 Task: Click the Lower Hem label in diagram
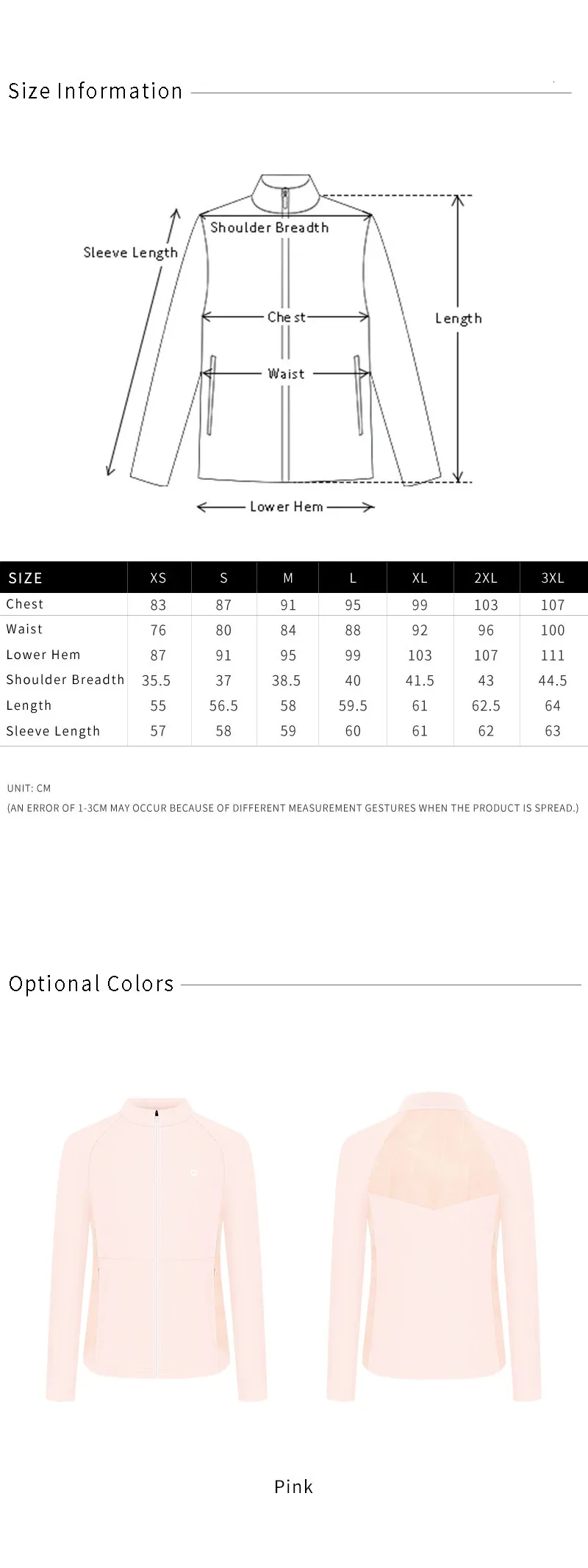(x=287, y=506)
